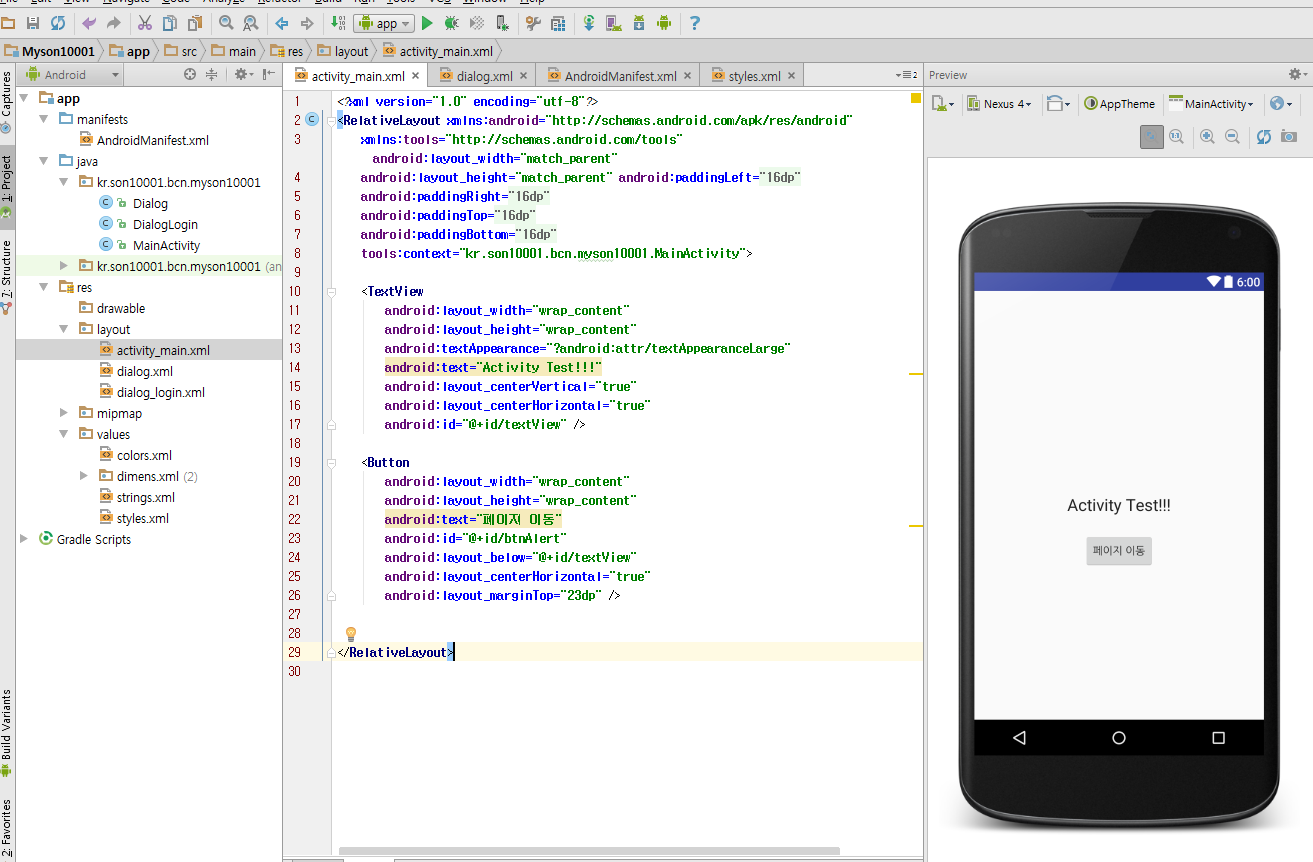Open the preview orientation dropdown
1313x862 pixels.
(1058, 104)
